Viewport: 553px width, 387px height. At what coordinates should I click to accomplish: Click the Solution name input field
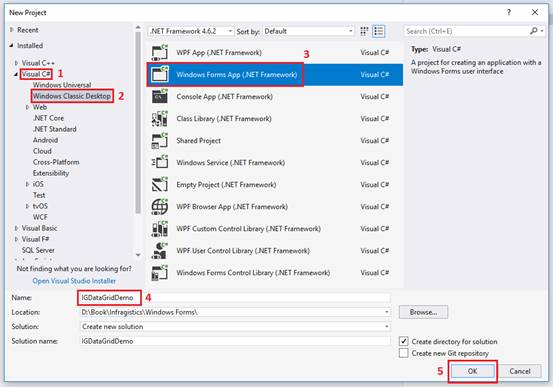pos(235,341)
